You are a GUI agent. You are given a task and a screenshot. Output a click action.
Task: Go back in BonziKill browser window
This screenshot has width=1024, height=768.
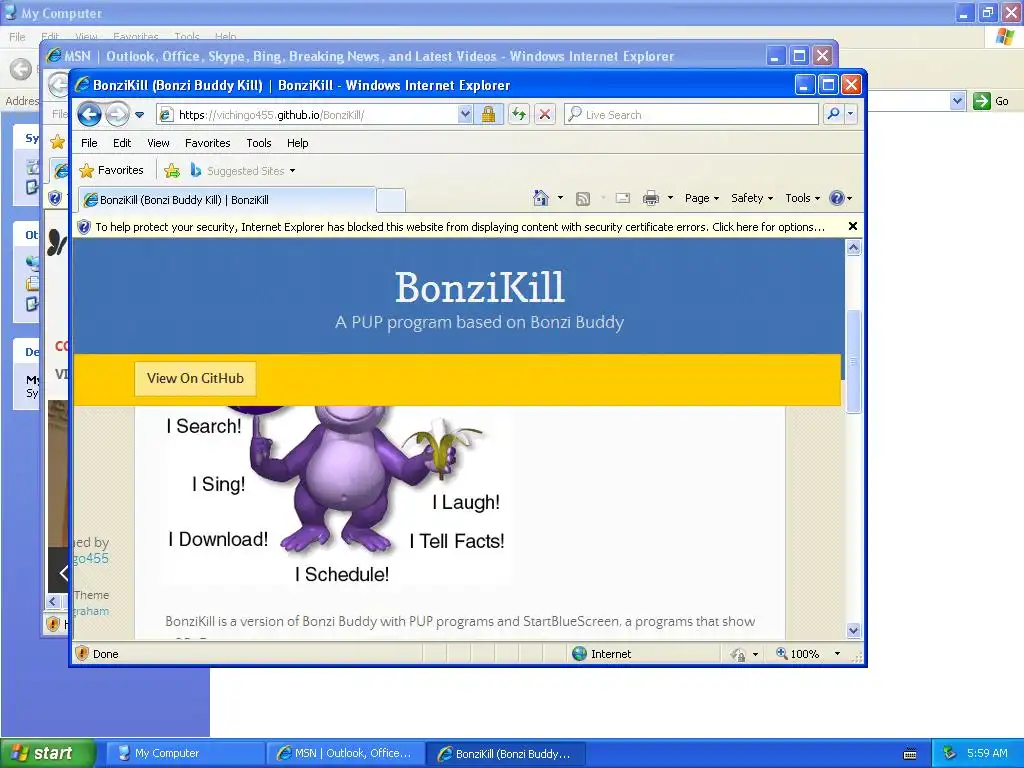89,114
